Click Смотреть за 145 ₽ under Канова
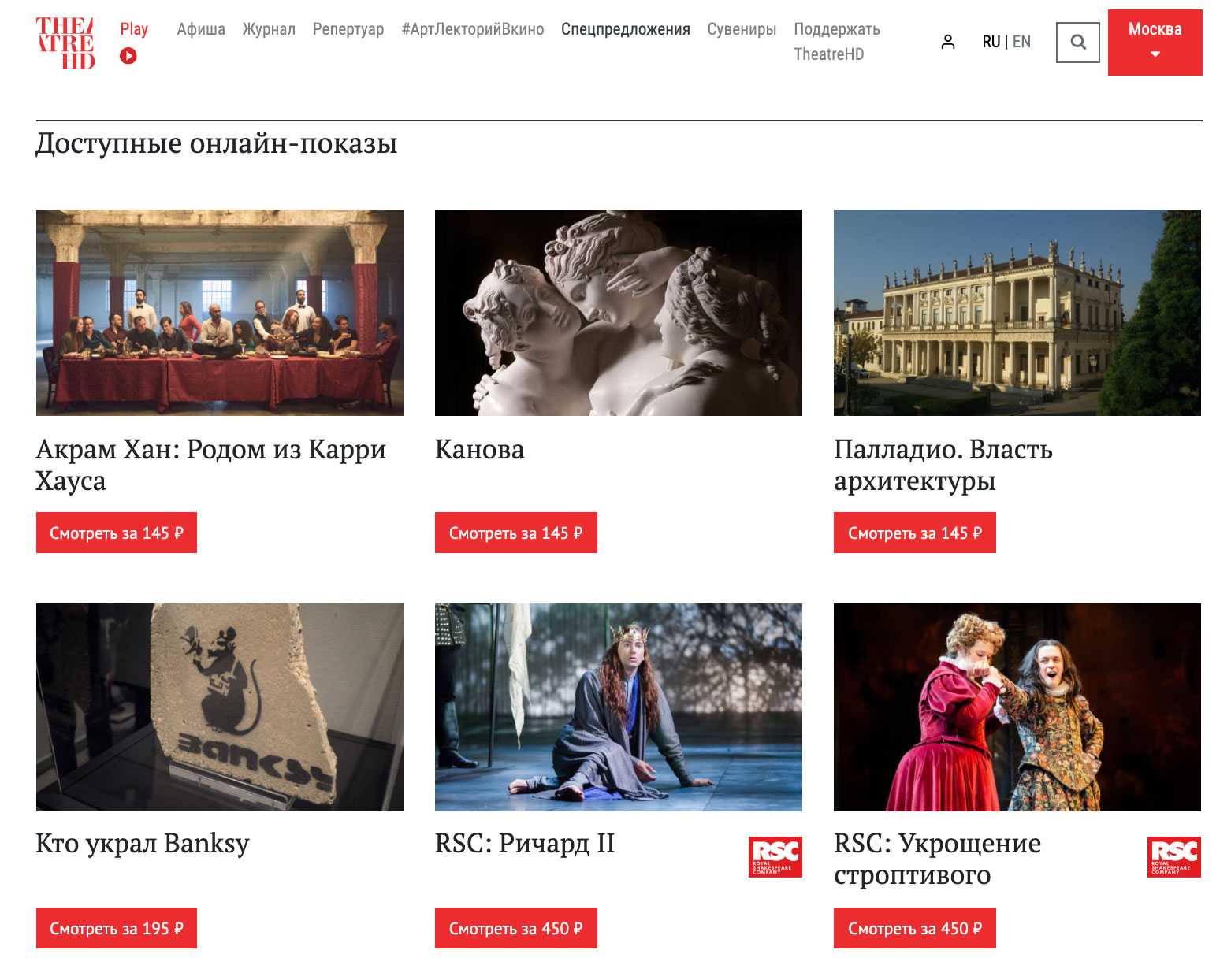Screen dimensions: 1231x980 point(516,533)
